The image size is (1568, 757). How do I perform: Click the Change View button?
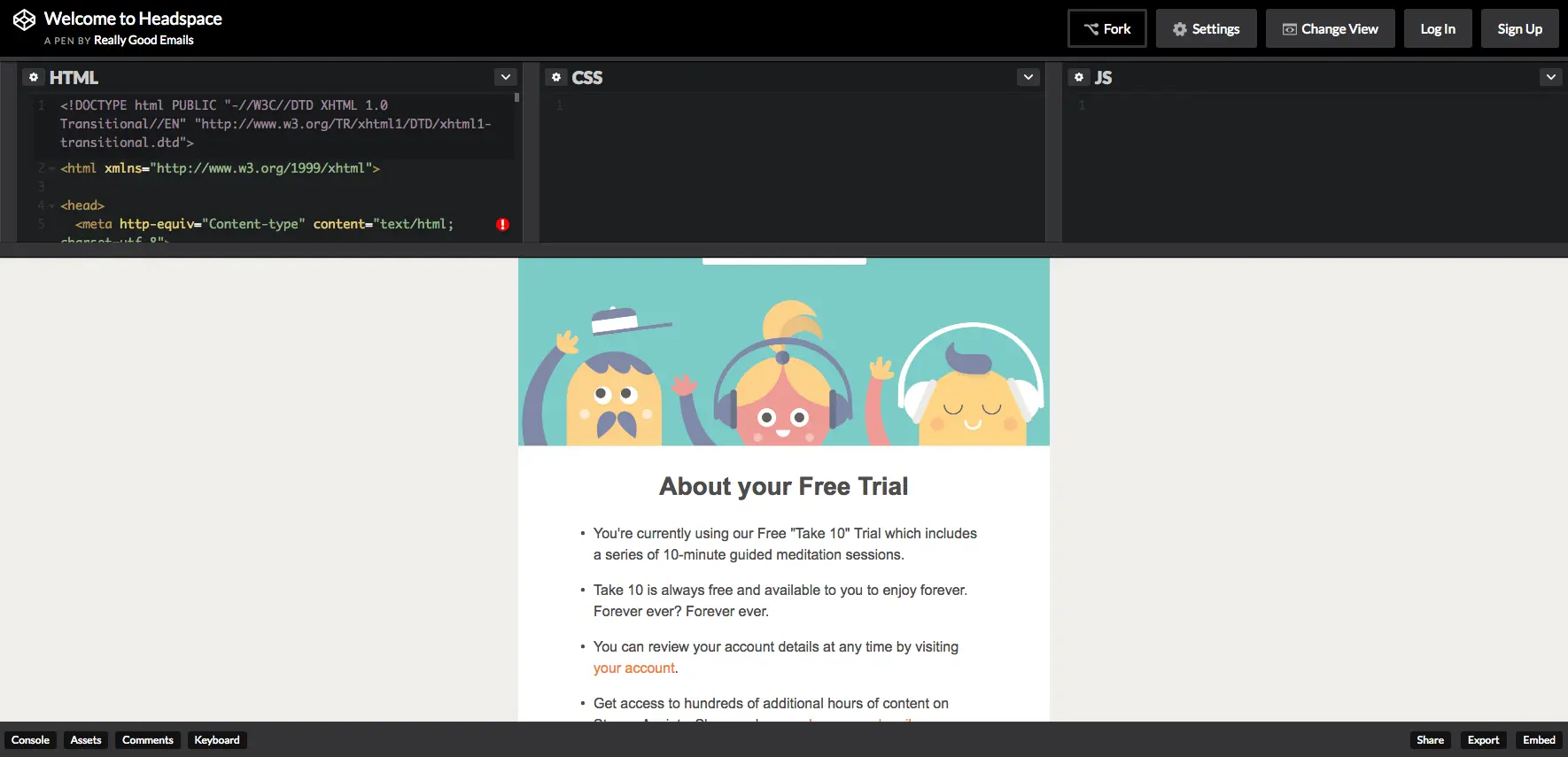[x=1330, y=28]
